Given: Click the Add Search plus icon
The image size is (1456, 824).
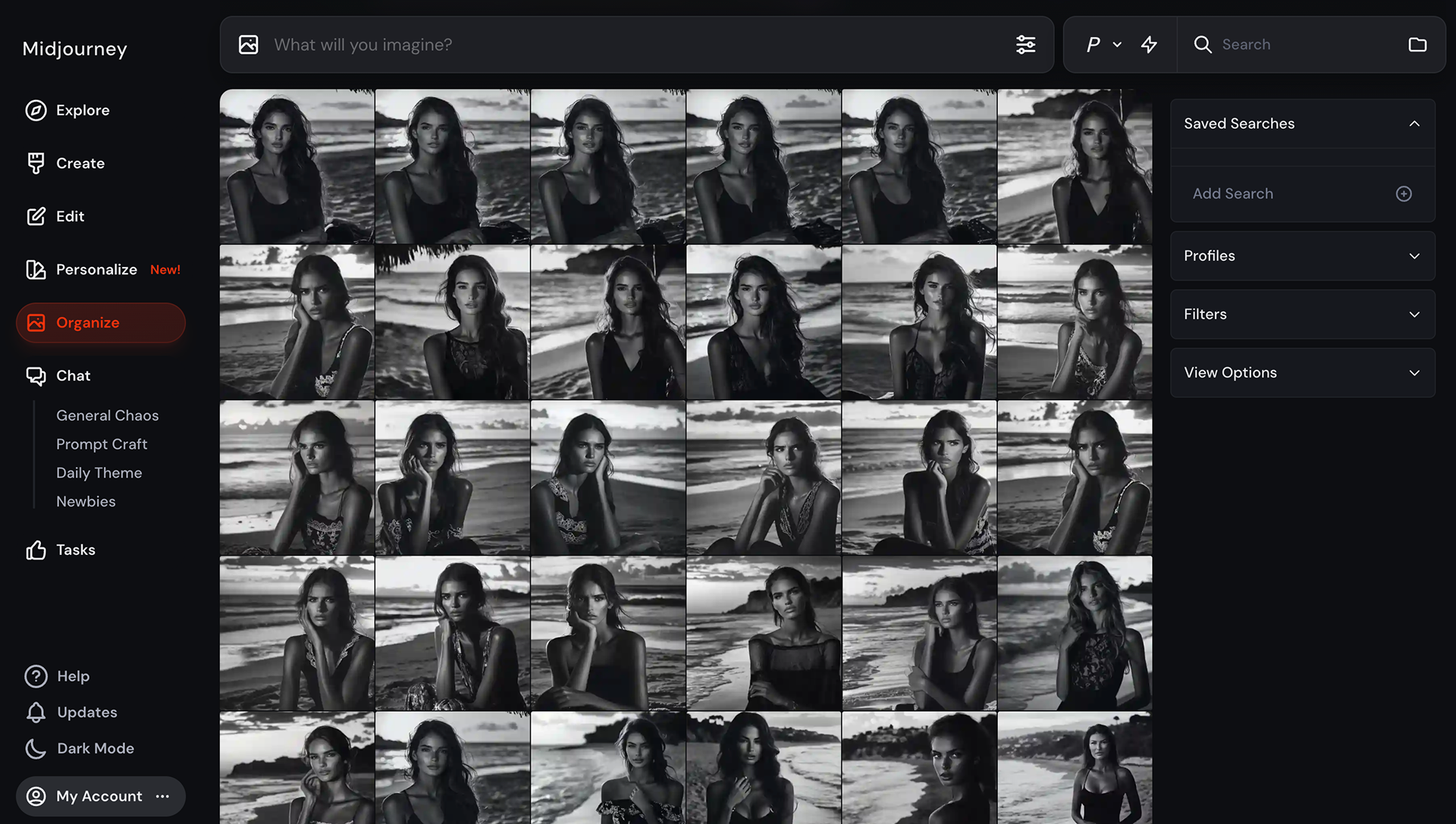Looking at the screenshot, I should pyautogui.click(x=1404, y=194).
